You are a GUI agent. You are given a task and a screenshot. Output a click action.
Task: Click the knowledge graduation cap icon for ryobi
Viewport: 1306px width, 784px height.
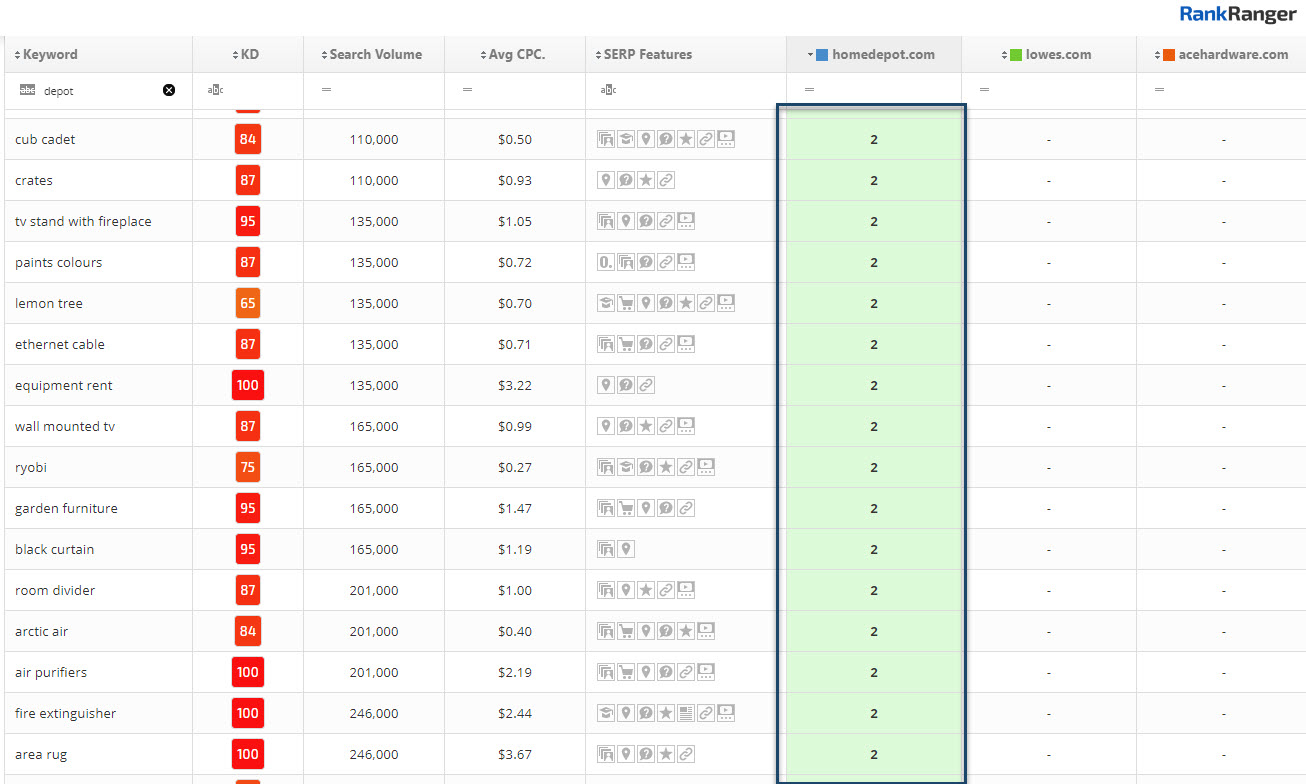[x=626, y=467]
